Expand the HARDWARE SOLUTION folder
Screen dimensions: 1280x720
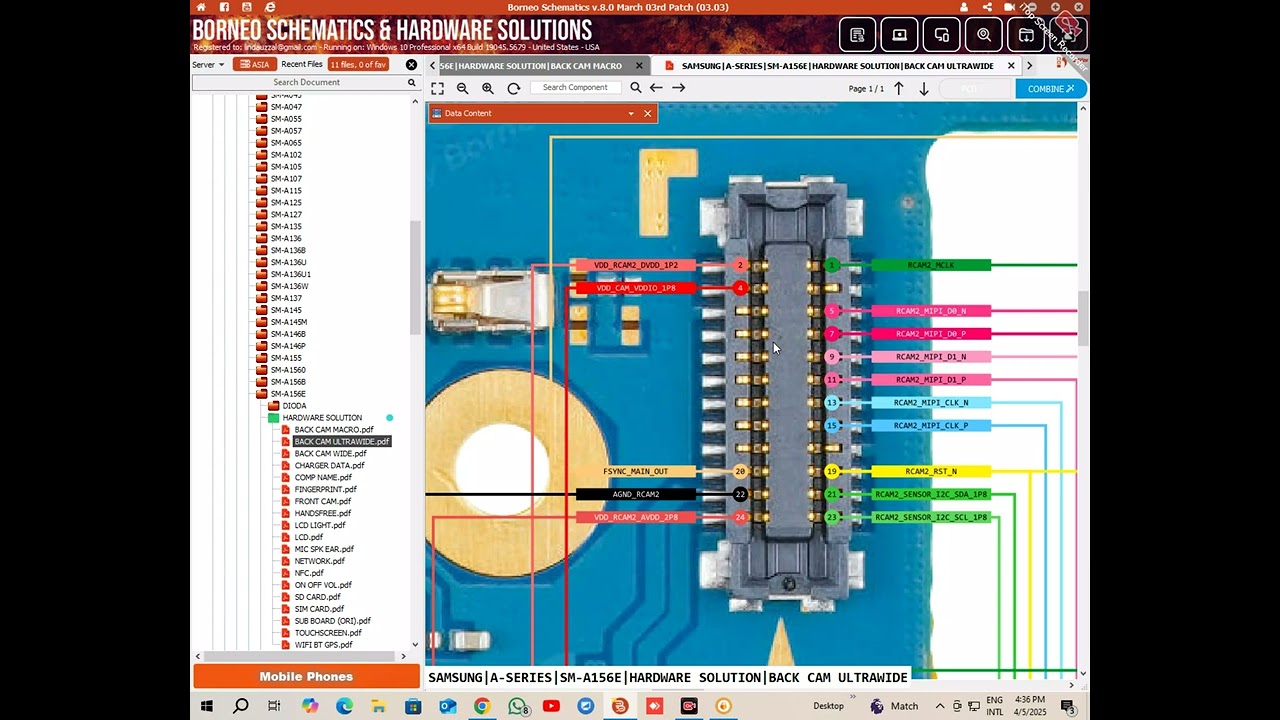(321, 418)
